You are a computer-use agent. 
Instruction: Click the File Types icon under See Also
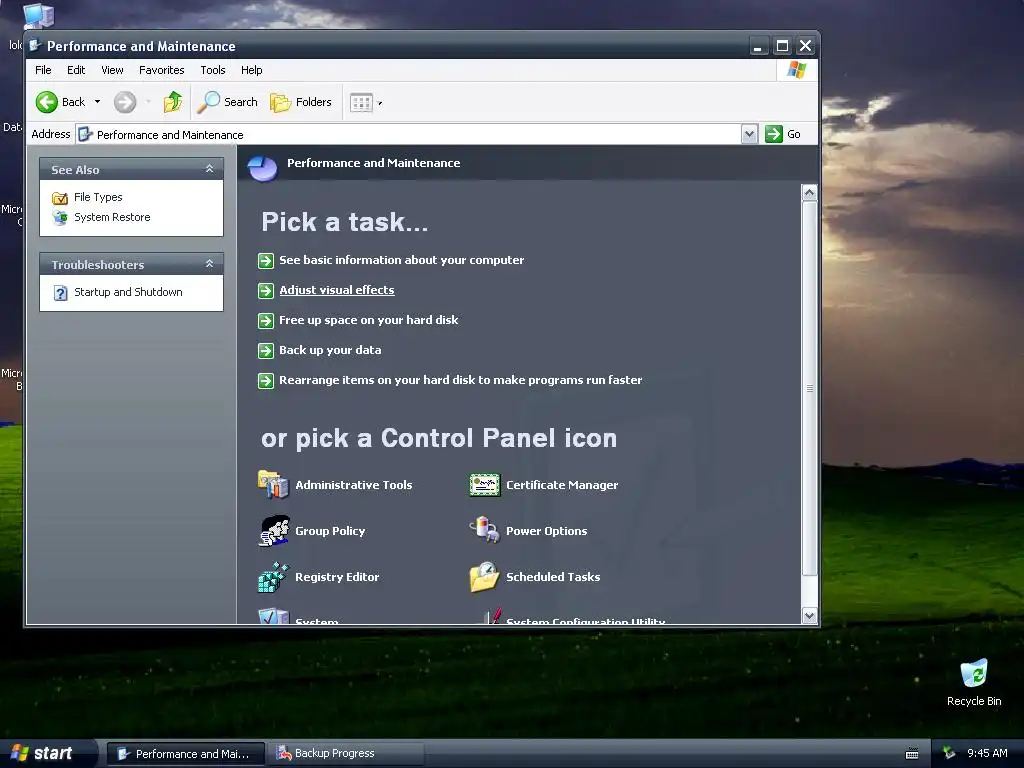pos(60,197)
